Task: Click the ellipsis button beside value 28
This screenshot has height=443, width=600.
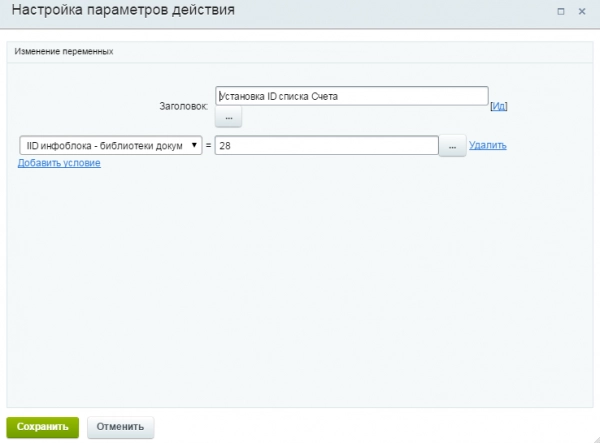Action: [452, 146]
